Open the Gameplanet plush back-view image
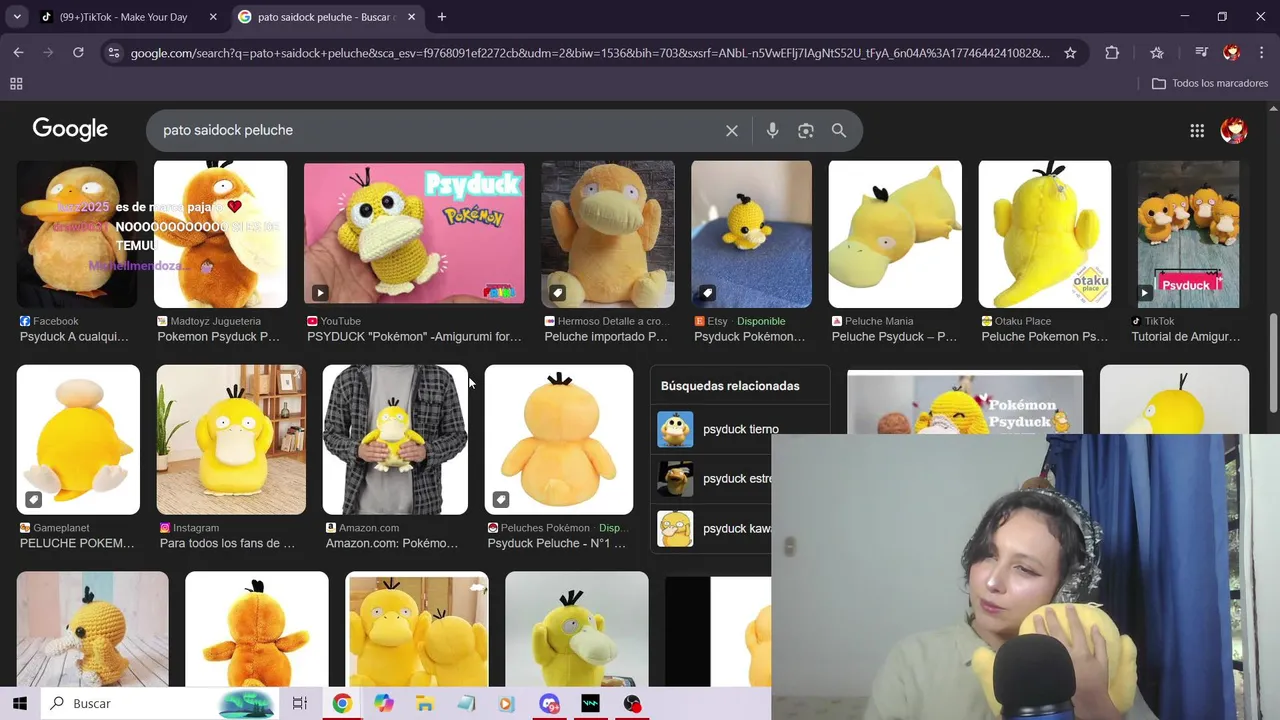 pyautogui.click(x=78, y=440)
